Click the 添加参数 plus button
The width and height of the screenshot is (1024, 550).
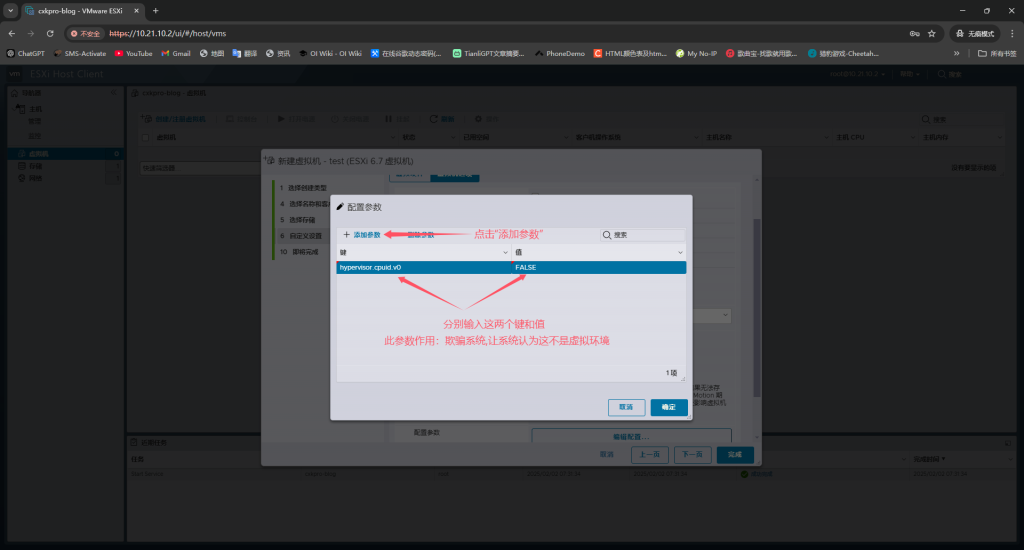(x=361, y=235)
